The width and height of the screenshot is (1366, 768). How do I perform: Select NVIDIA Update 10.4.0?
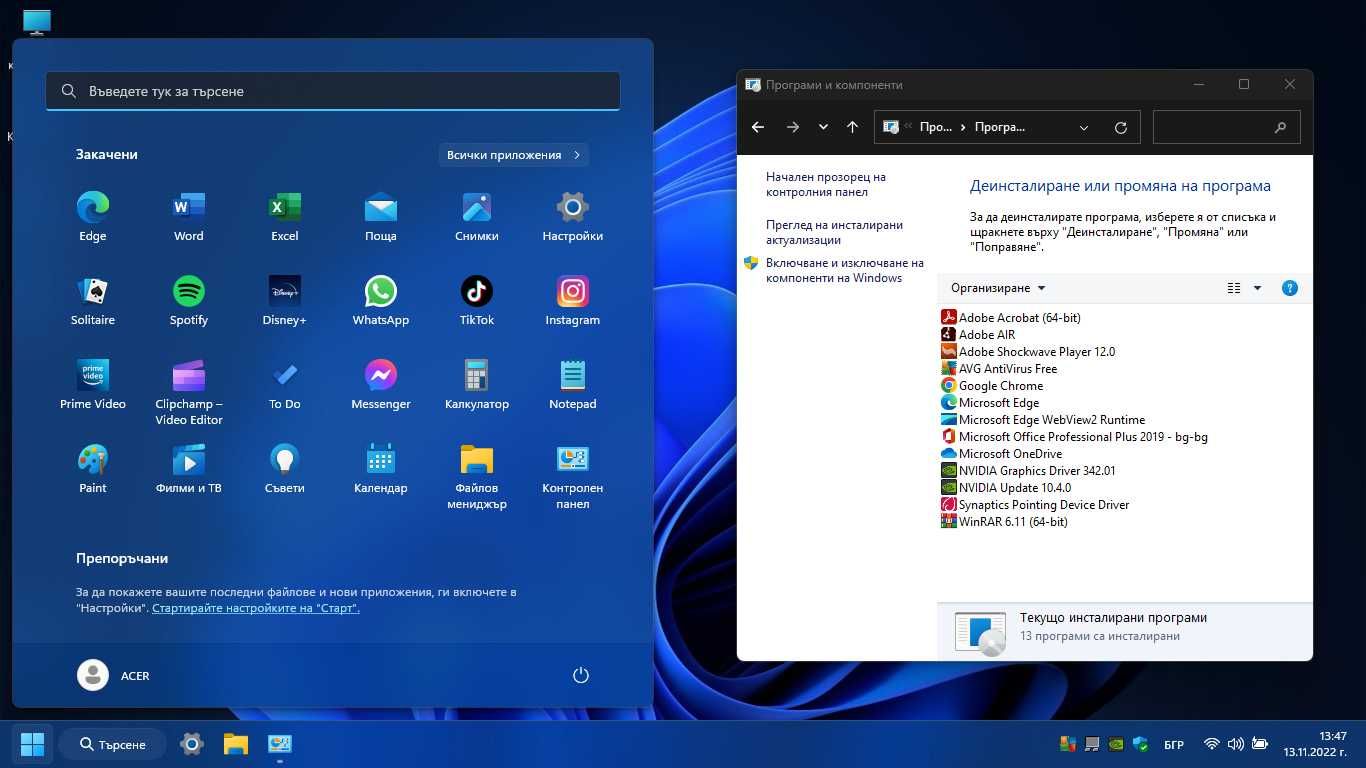point(1006,488)
